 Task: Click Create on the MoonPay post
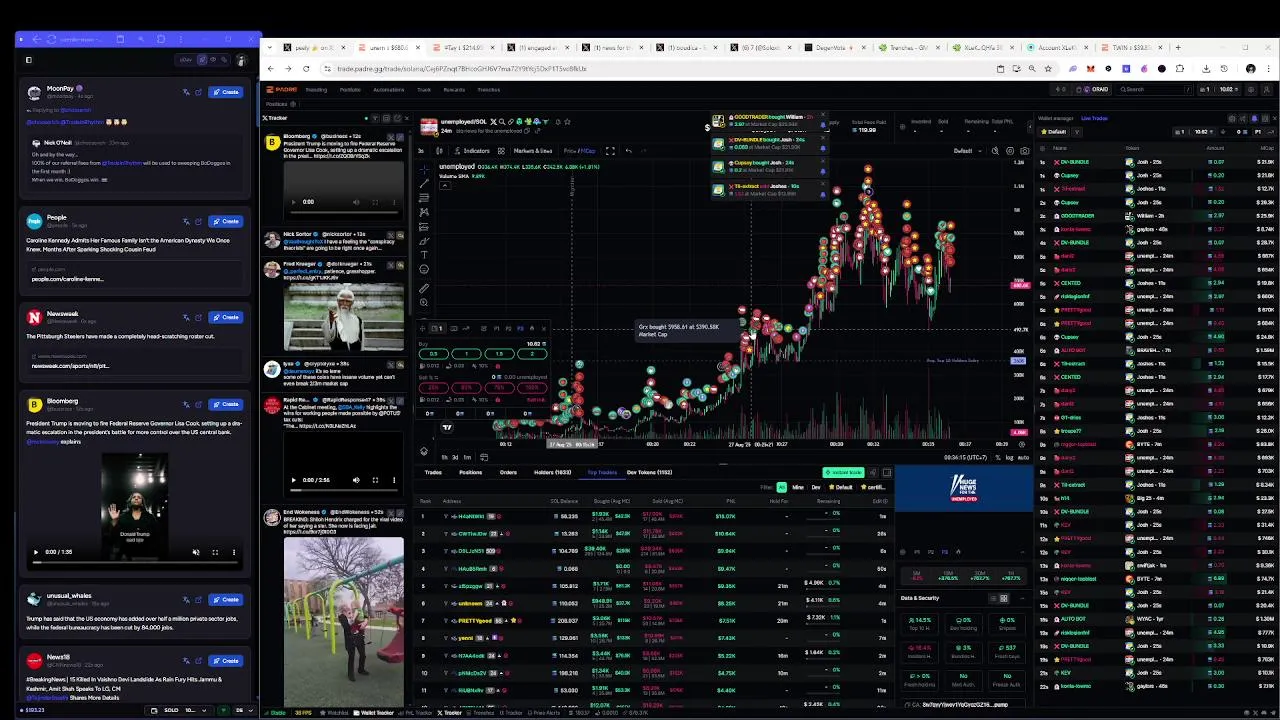[226, 92]
